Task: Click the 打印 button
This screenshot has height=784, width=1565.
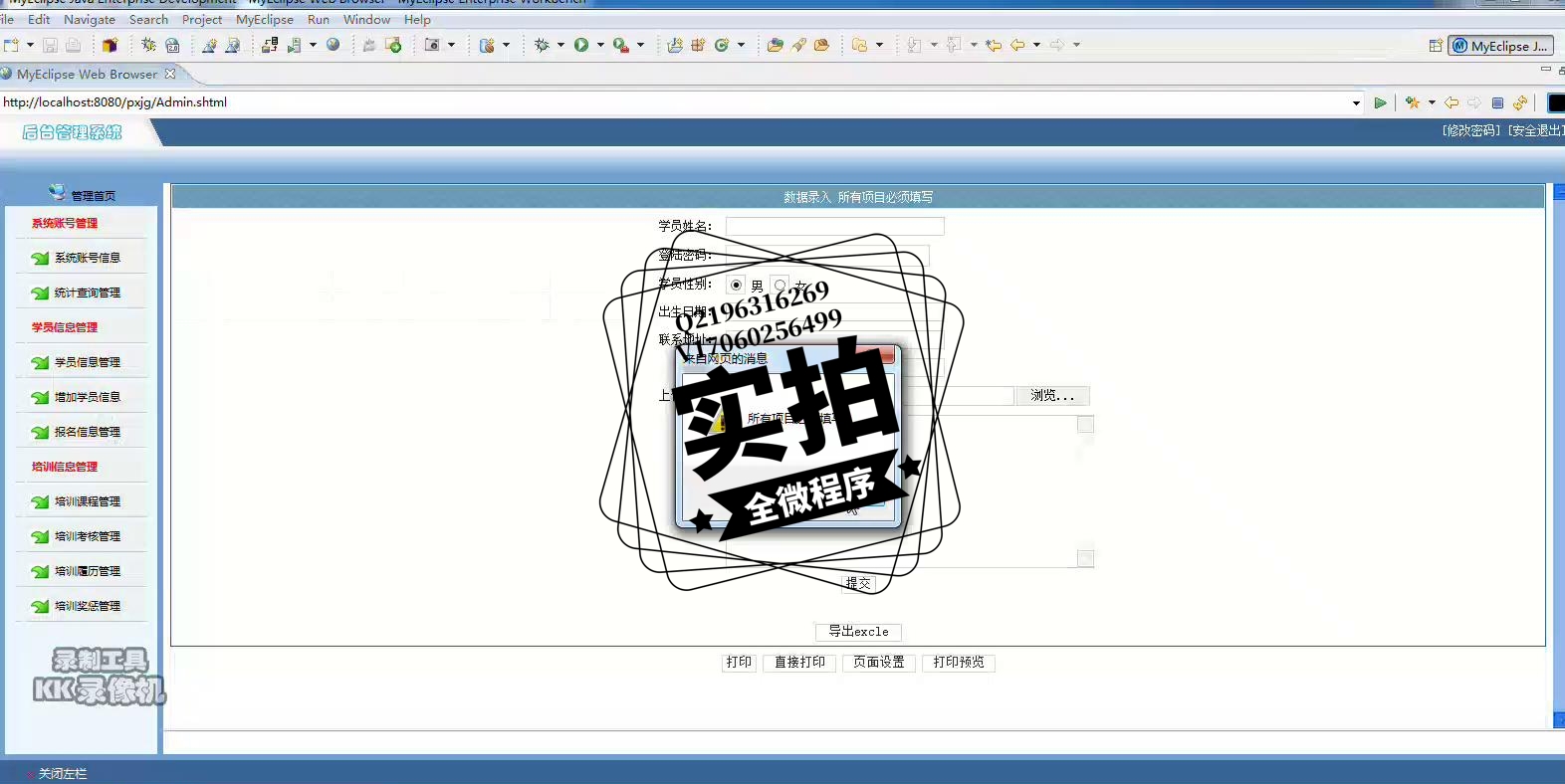Action: click(739, 663)
